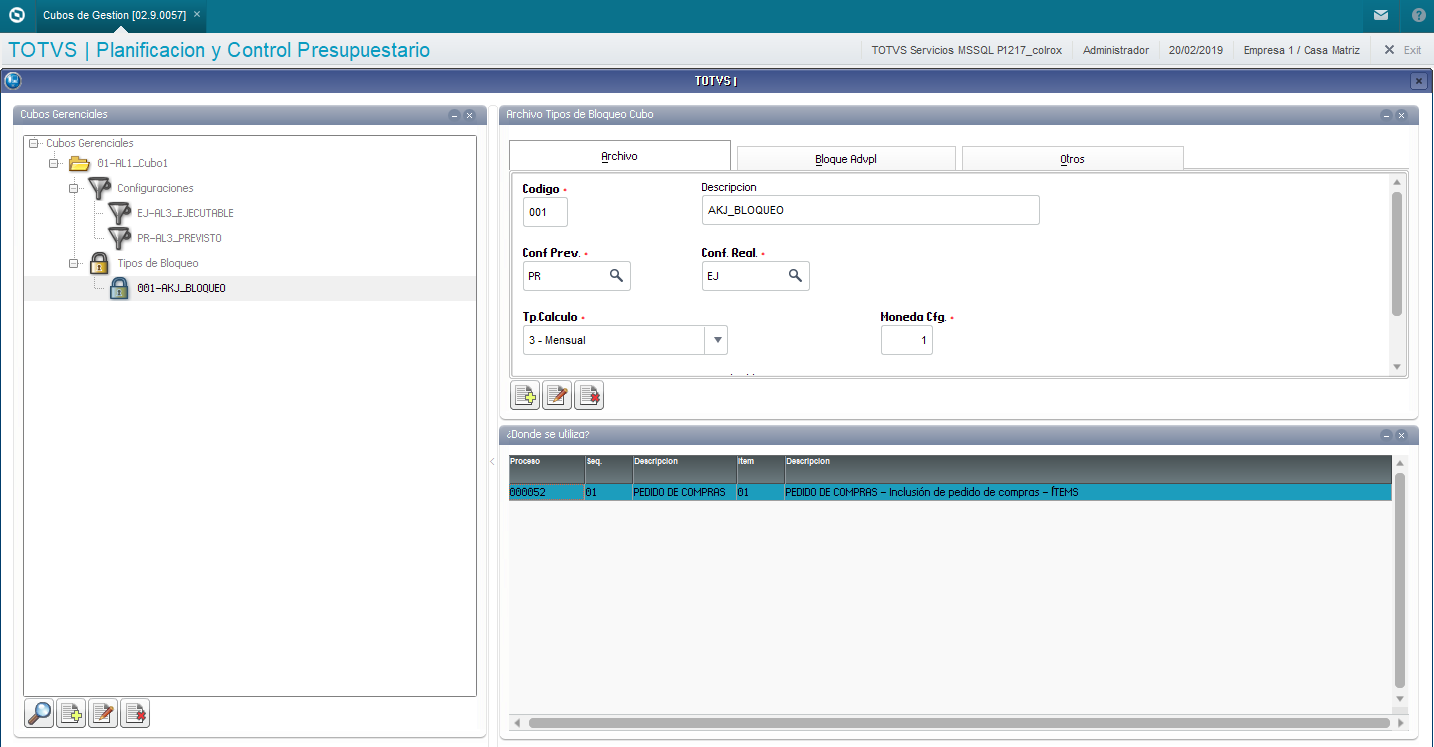Switch to the Bloque Advpl tab

(x=846, y=158)
